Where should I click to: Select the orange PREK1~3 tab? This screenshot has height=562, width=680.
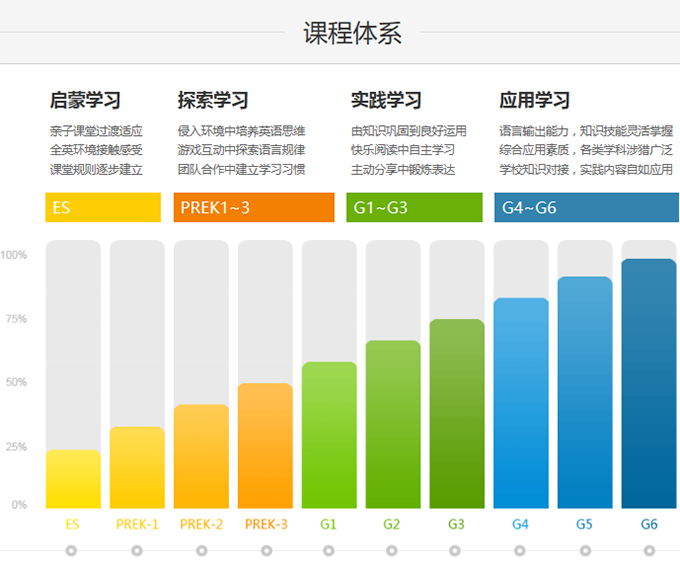[x=240, y=208]
